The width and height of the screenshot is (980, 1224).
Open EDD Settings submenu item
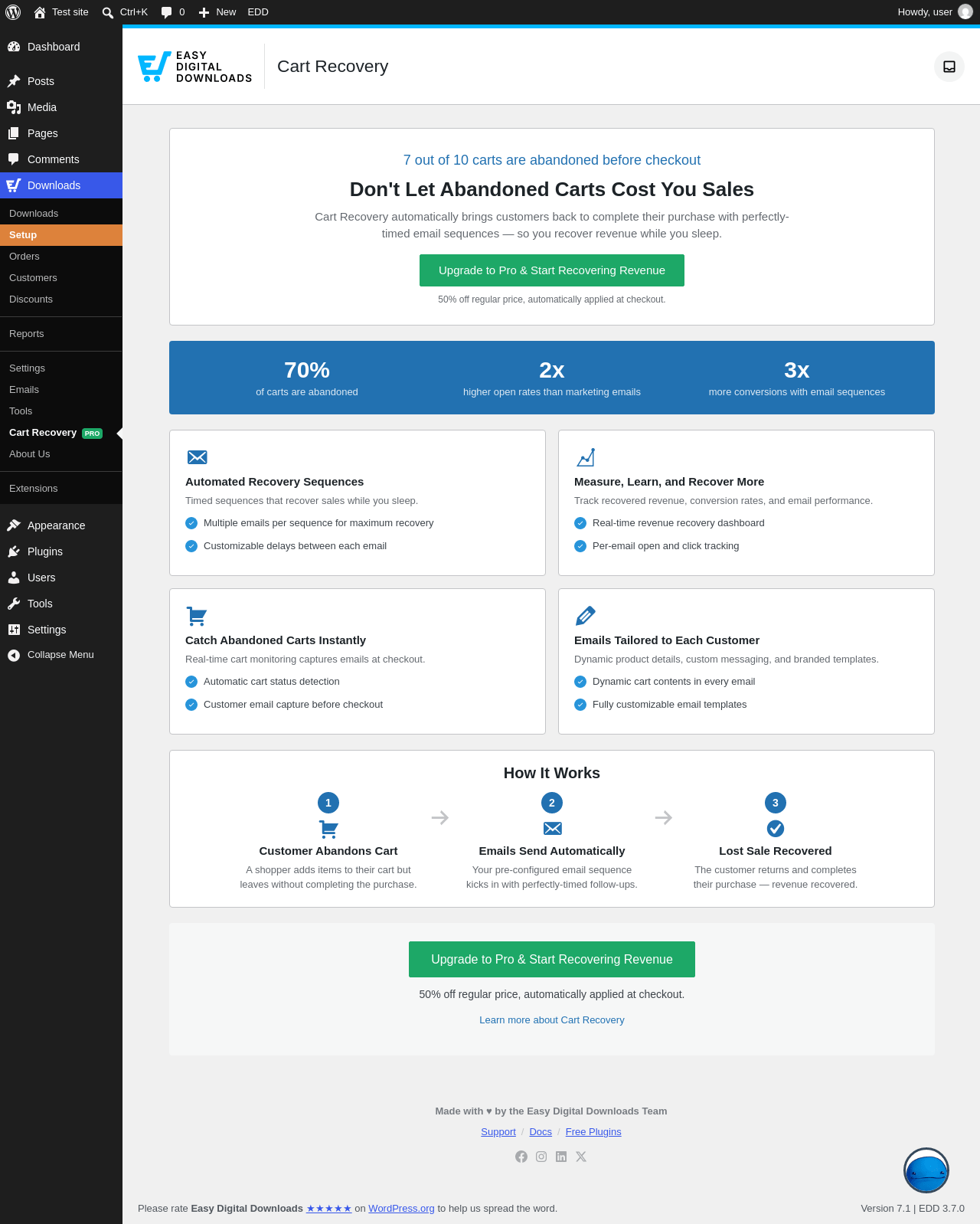pos(61,368)
